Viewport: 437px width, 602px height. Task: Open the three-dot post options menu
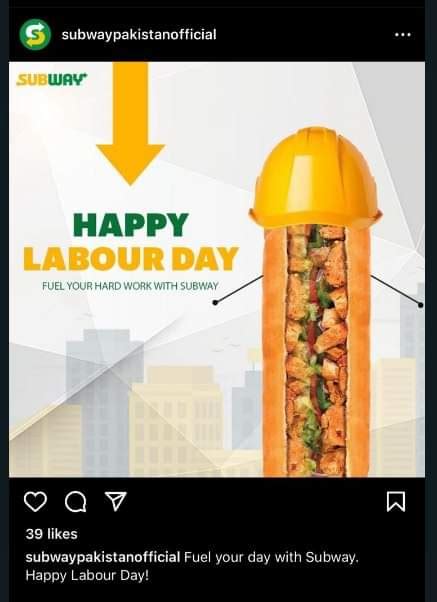click(x=402, y=35)
